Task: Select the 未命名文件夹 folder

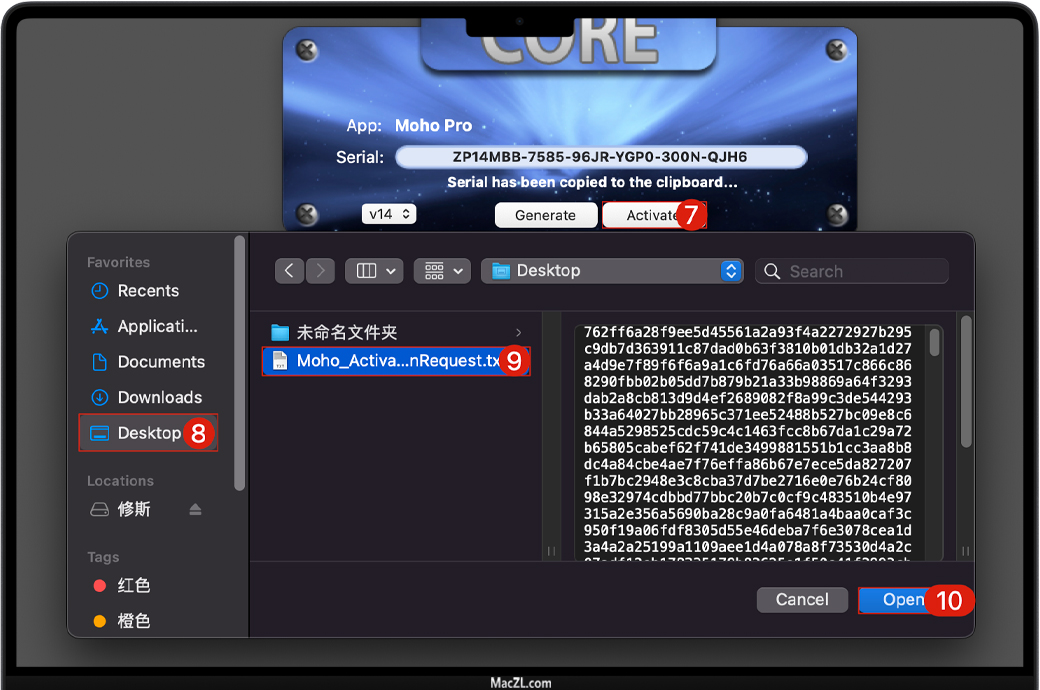Action: pos(346,332)
